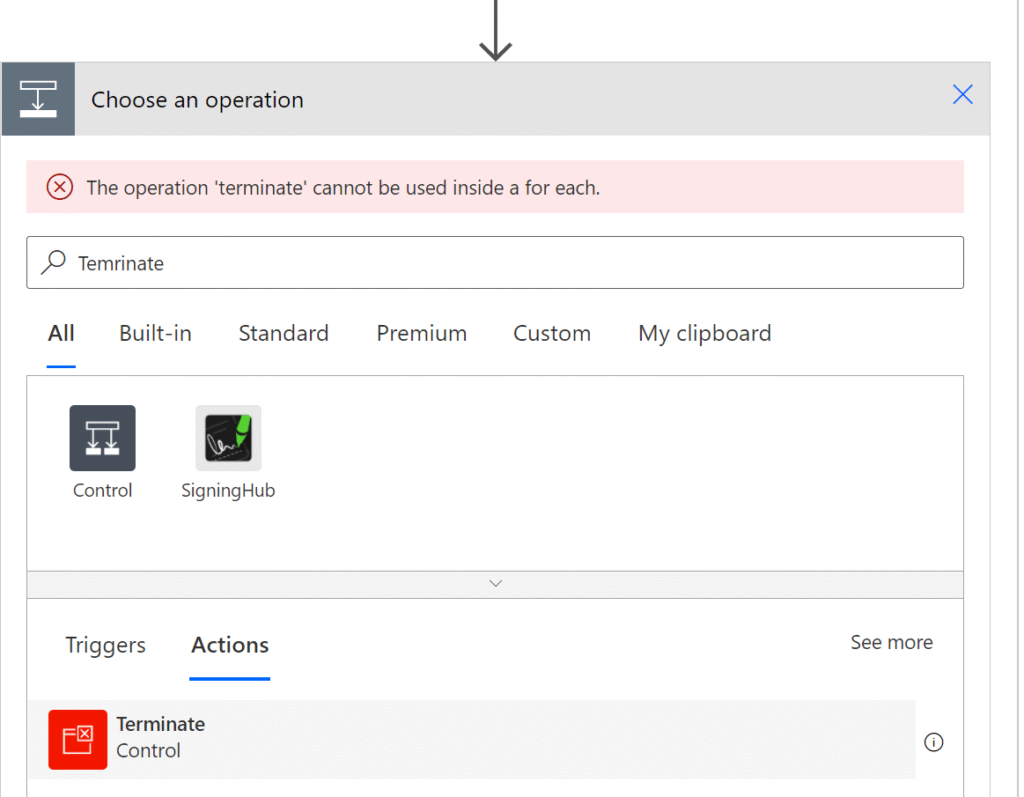1024x797 pixels.
Task: Collapse the connectors list with chevron
Action: point(495,584)
